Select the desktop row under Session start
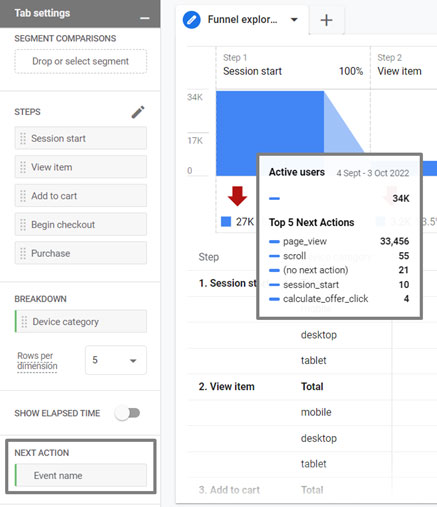This screenshot has height=507, width=437. [319, 335]
